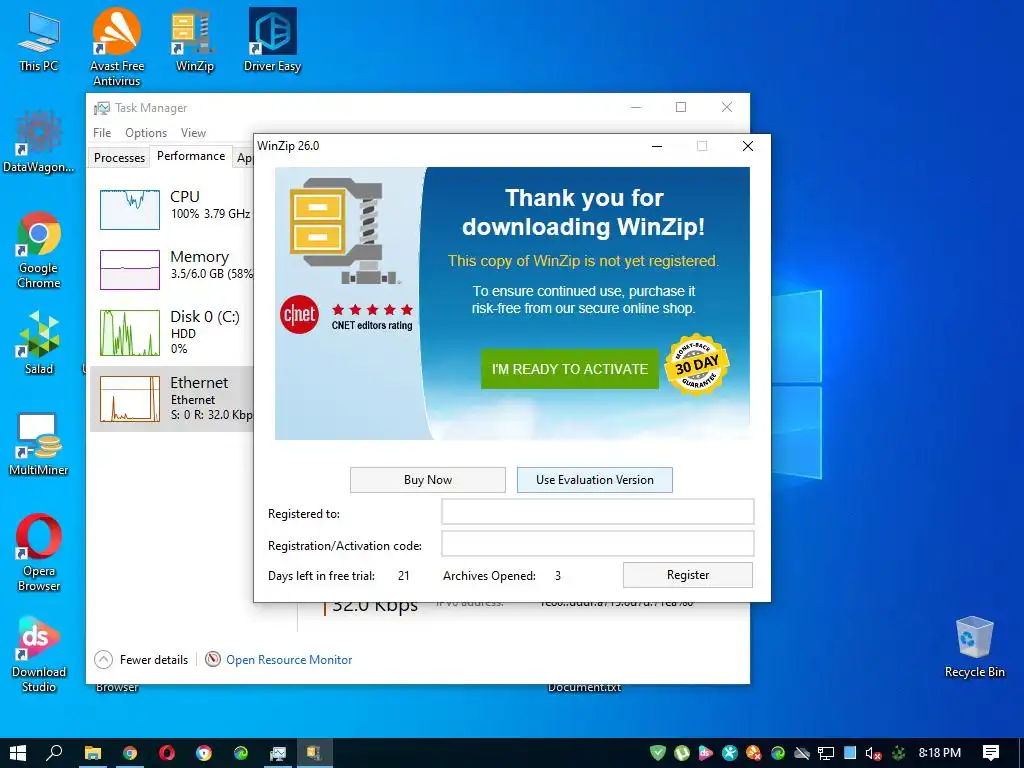Select the CPU performance graph item
1024x768 pixels.
tap(172, 209)
